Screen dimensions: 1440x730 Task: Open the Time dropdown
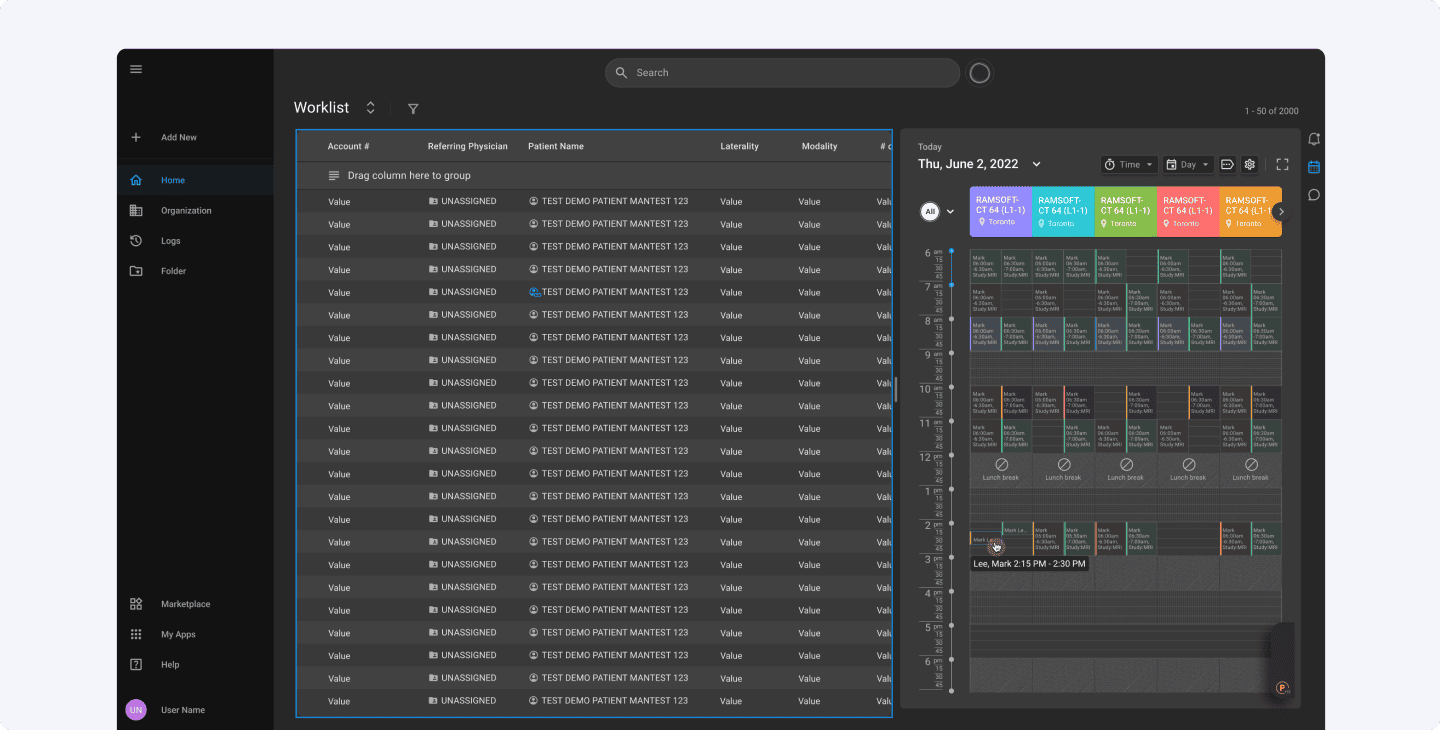[1129, 164]
